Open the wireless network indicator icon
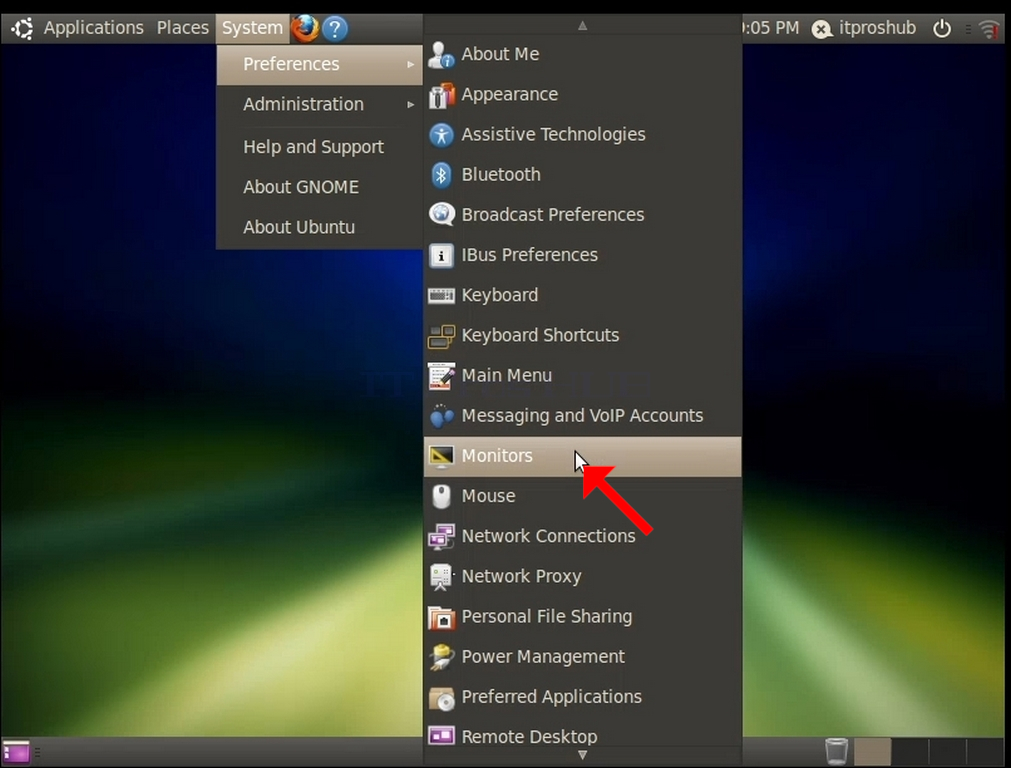 click(x=989, y=29)
